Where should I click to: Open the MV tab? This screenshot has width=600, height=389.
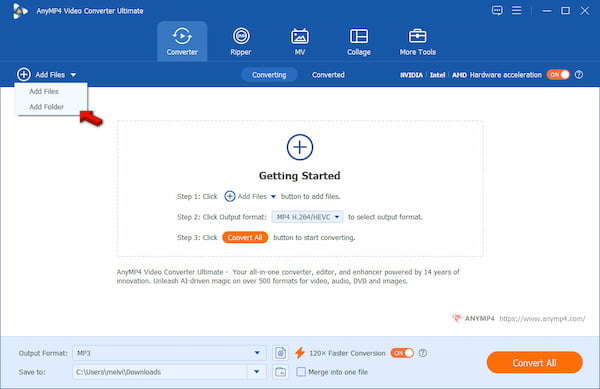click(300, 41)
